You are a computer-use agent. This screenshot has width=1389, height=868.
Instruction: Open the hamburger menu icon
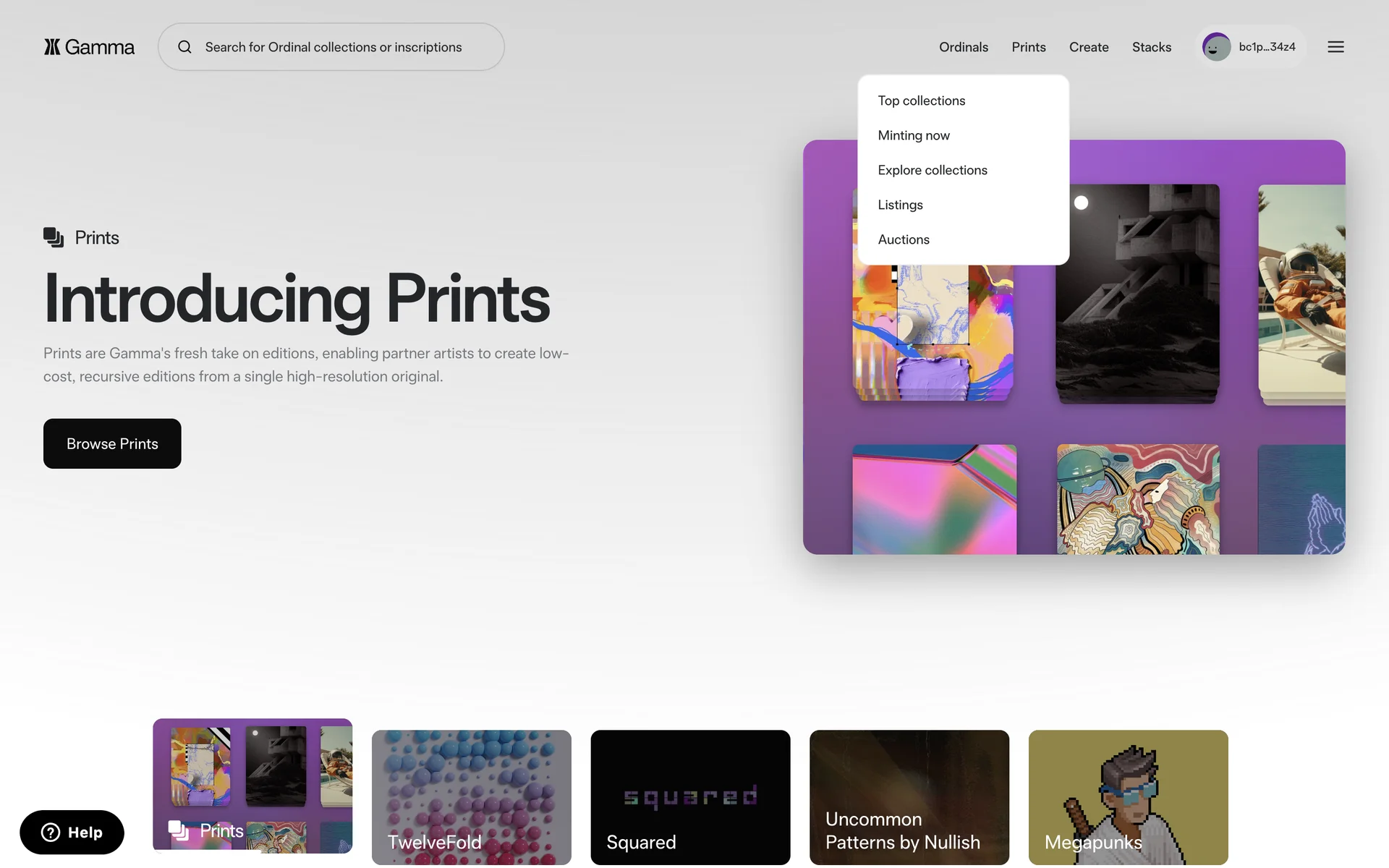point(1335,47)
